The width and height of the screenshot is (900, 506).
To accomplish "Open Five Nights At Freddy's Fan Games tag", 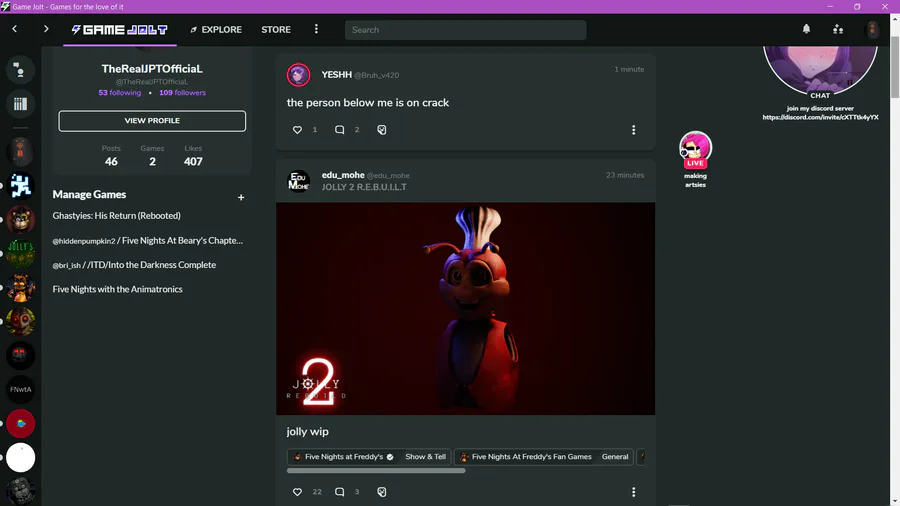I will click(526, 457).
